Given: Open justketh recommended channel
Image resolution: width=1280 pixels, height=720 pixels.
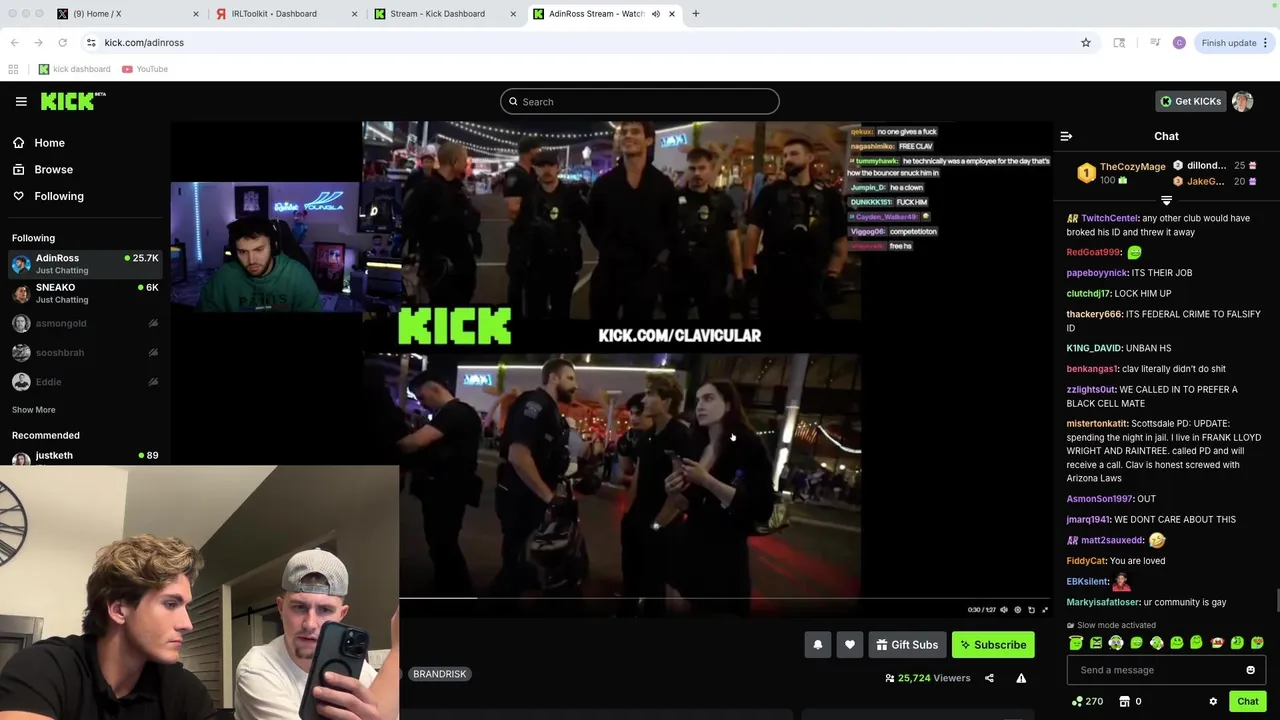Looking at the screenshot, I should coord(85,457).
